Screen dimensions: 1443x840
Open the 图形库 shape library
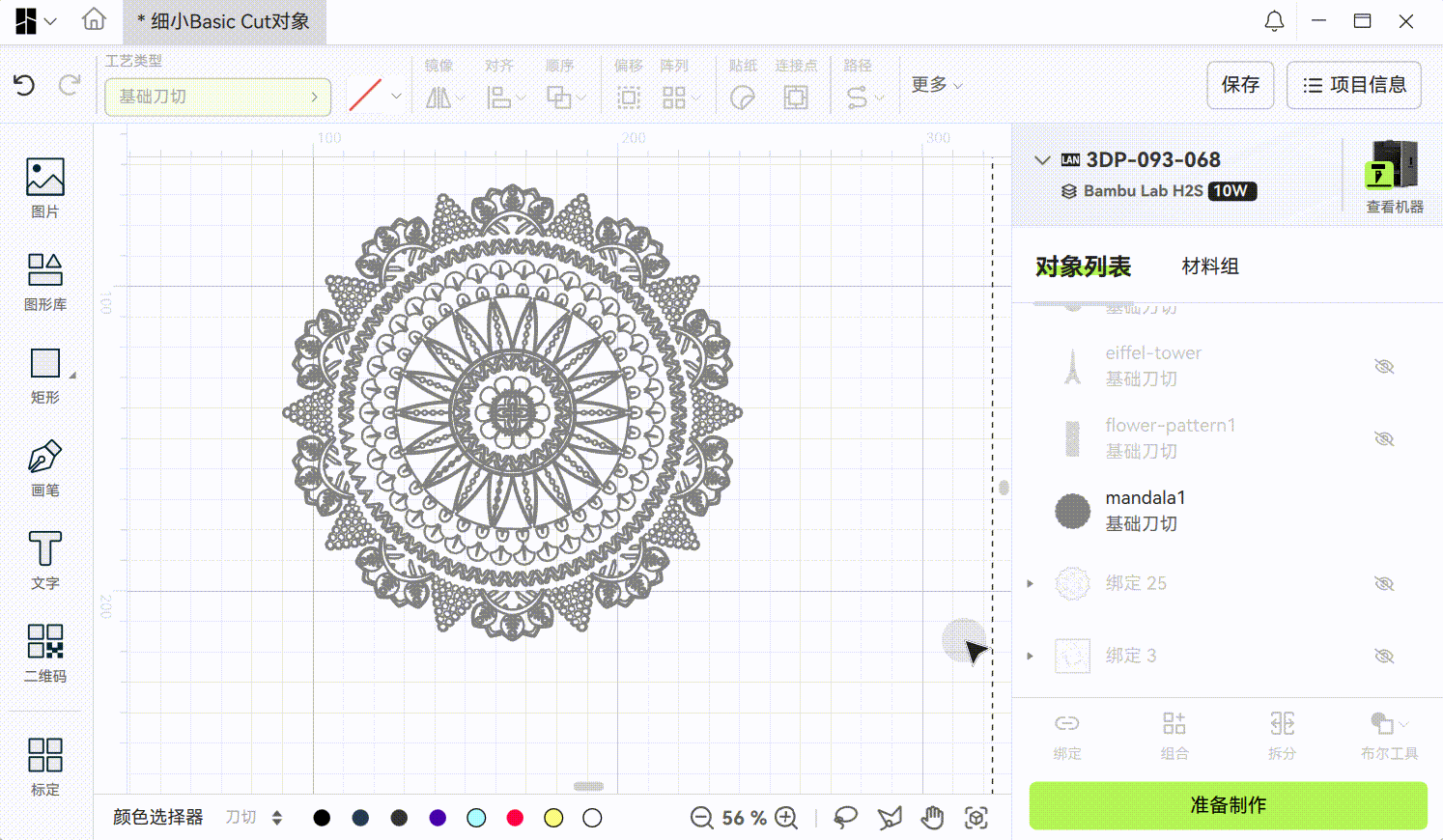[45, 281]
